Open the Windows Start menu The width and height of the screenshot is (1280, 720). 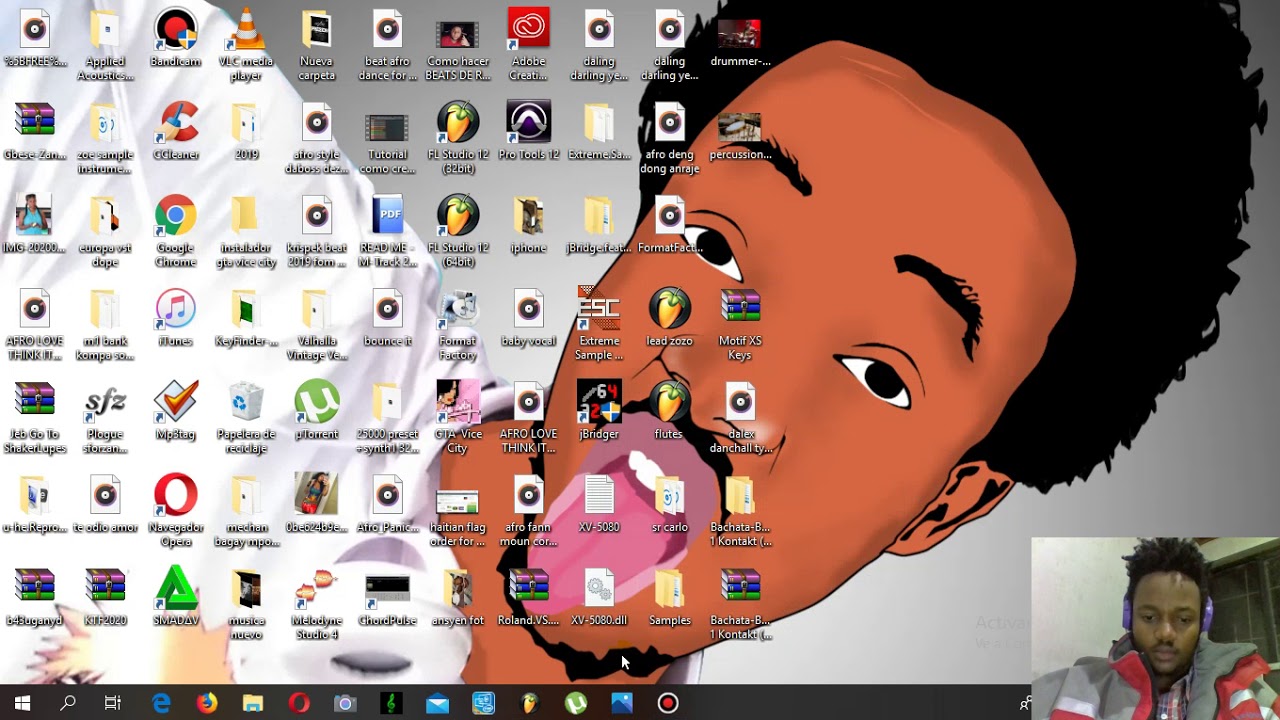tap(22, 703)
